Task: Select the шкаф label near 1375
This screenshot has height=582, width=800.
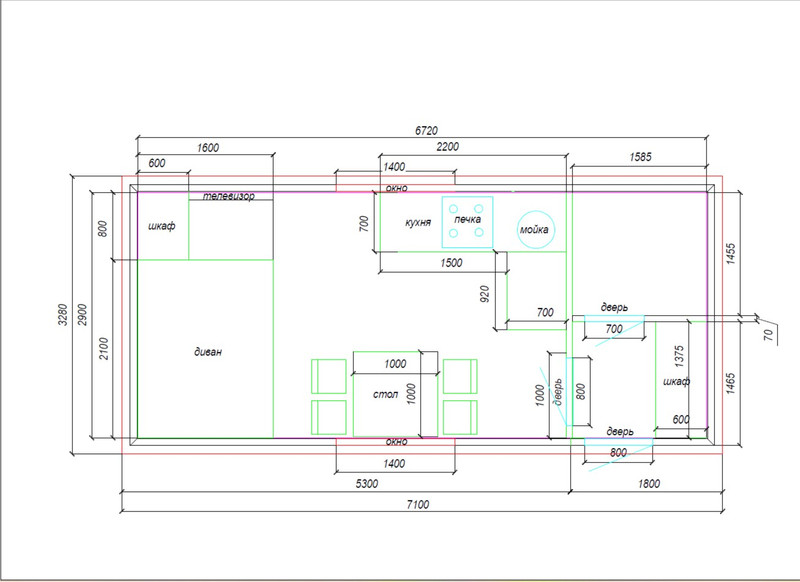Action: (677, 382)
